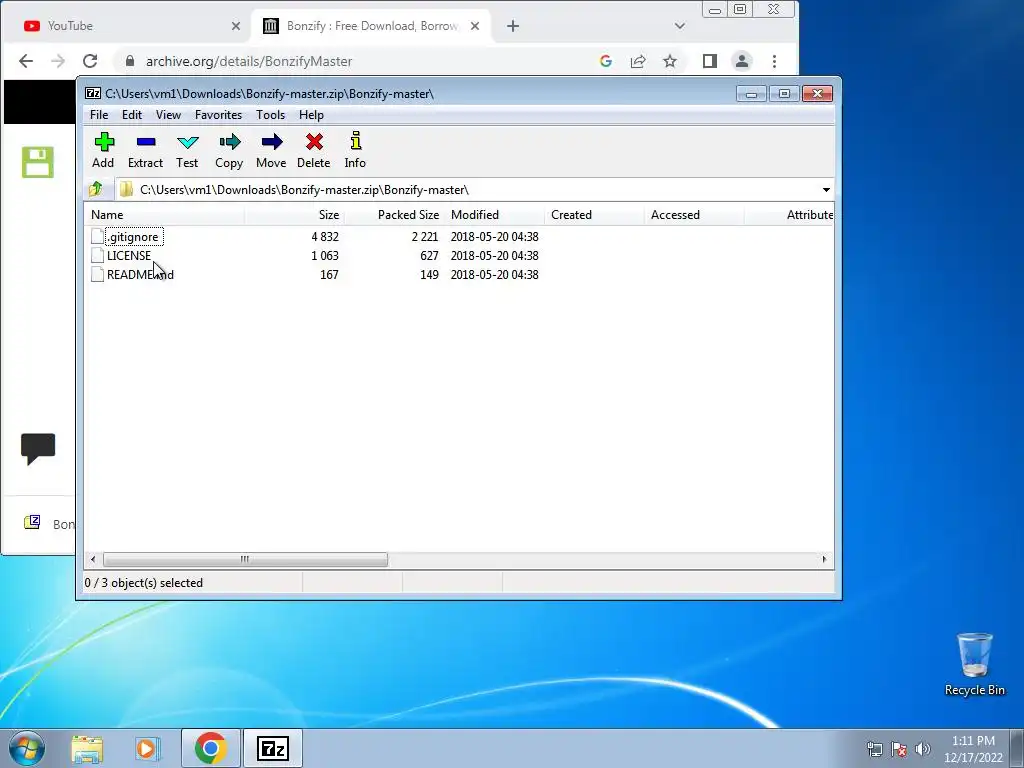Go up one folder level in 7-Zip
The image size is (1024, 768).
point(96,189)
